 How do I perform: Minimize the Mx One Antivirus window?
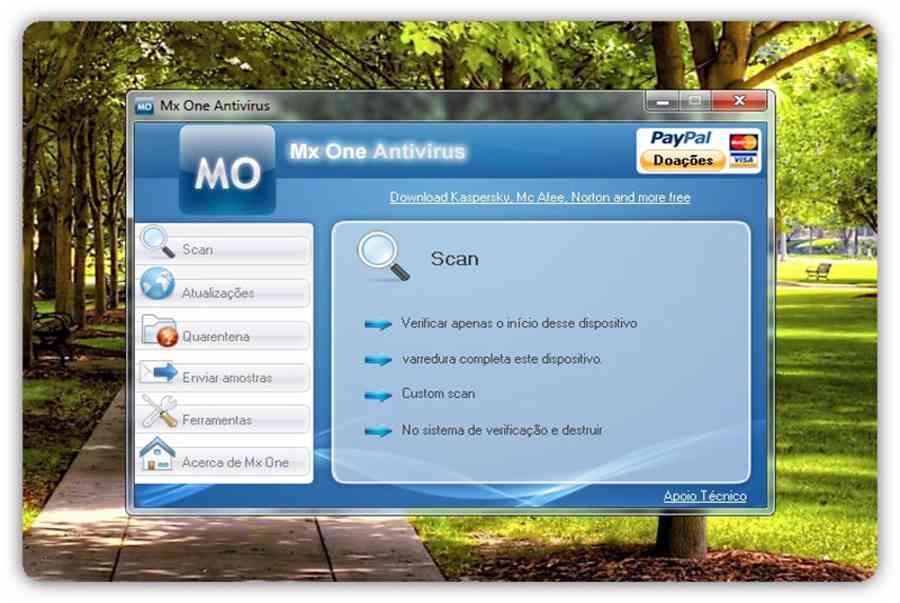point(662,102)
